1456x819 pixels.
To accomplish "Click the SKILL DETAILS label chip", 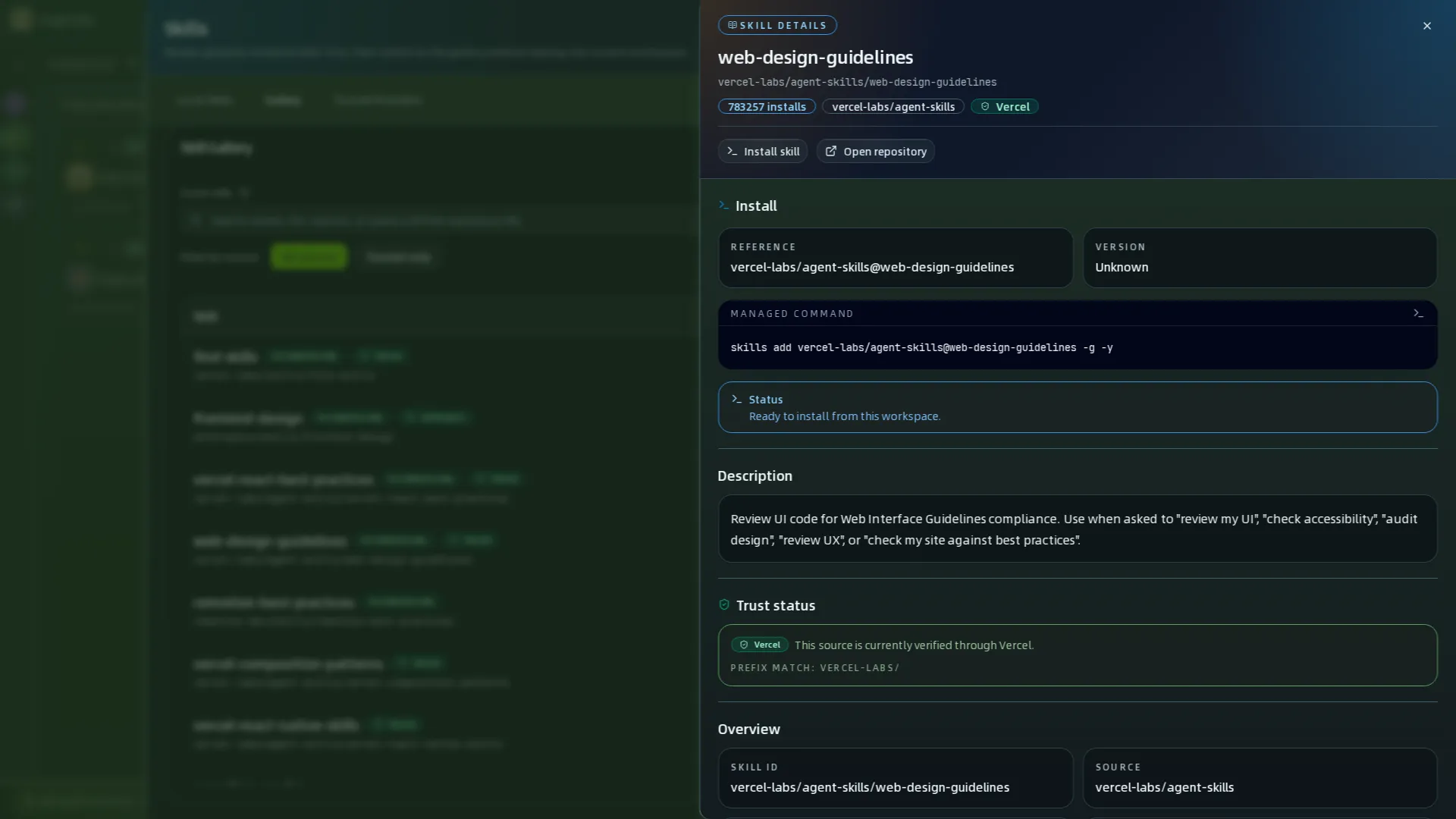I will pyautogui.click(x=777, y=25).
